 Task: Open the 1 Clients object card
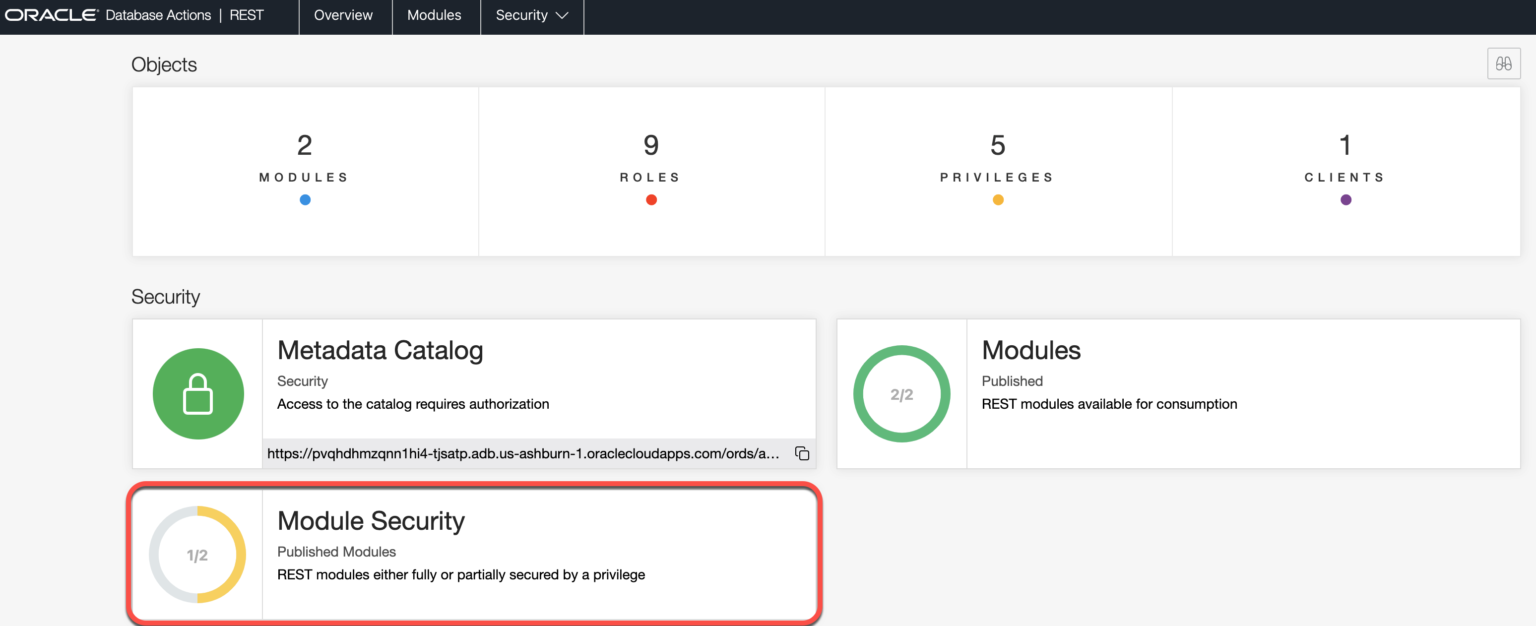coord(1346,171)
